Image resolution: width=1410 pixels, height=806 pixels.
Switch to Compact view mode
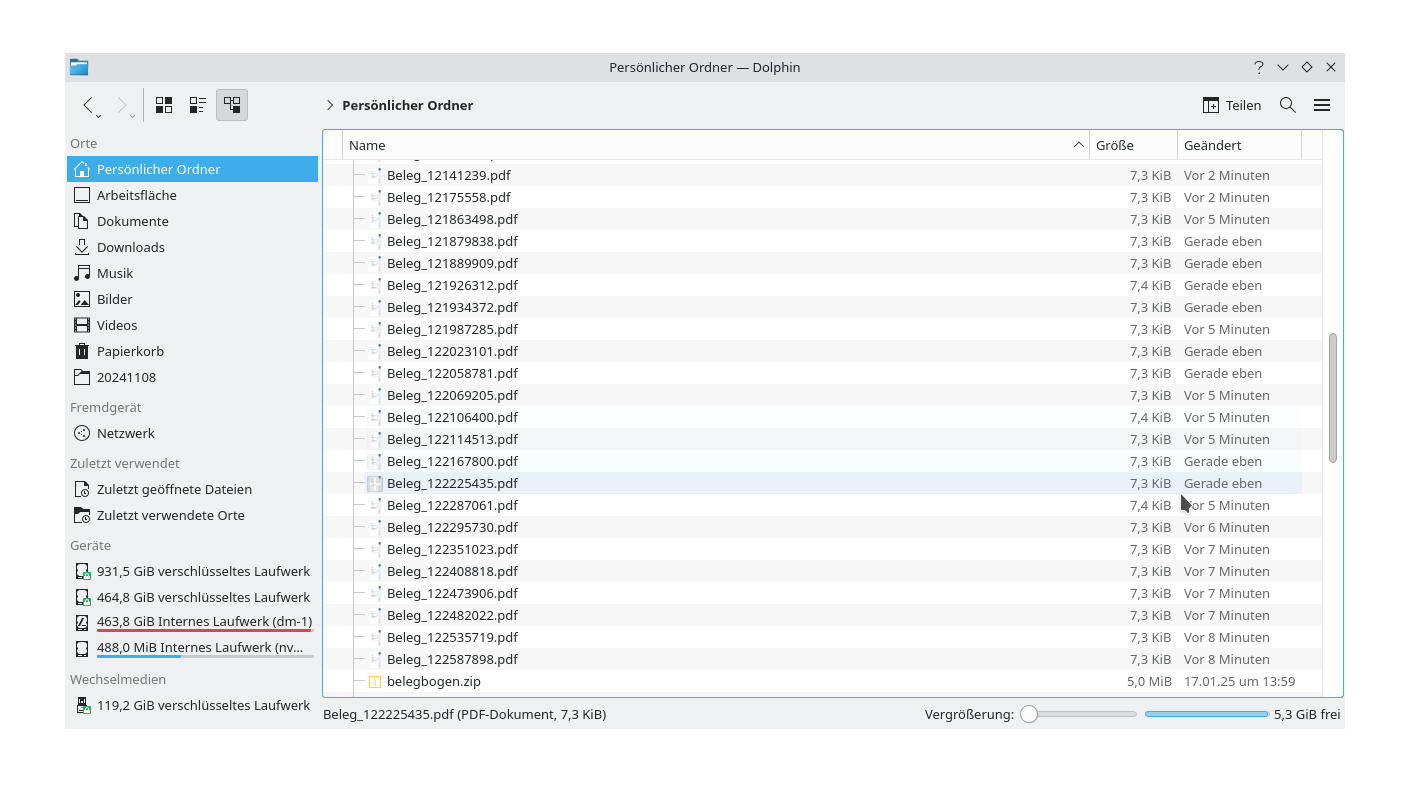(198, 105)
